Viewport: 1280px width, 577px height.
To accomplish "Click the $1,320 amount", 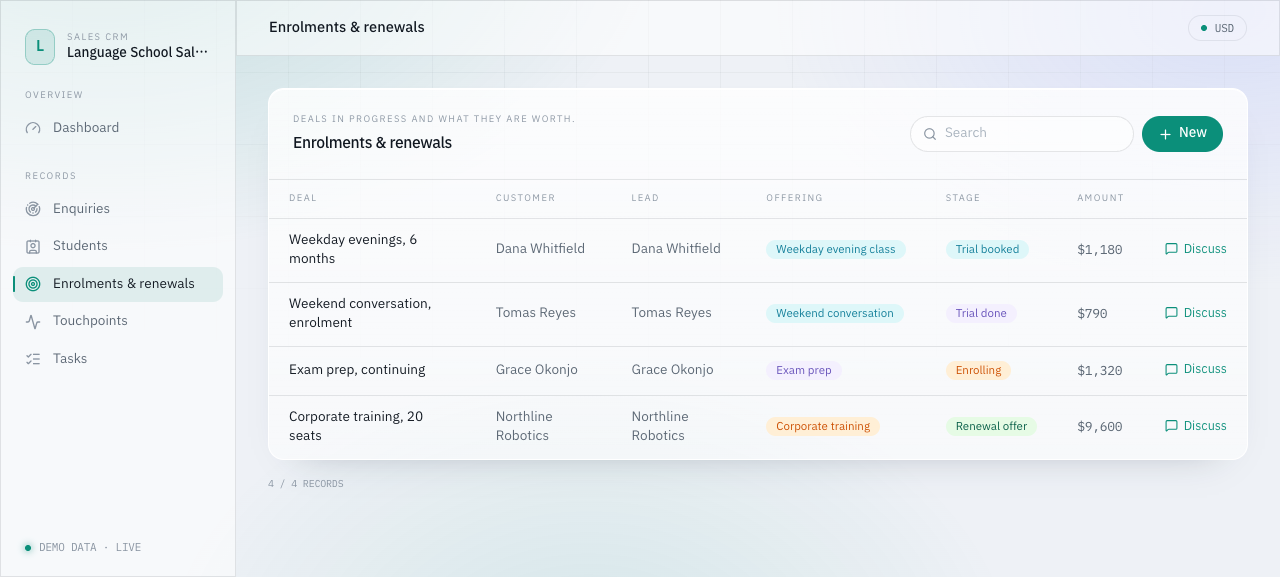I will coord(1100,370).
